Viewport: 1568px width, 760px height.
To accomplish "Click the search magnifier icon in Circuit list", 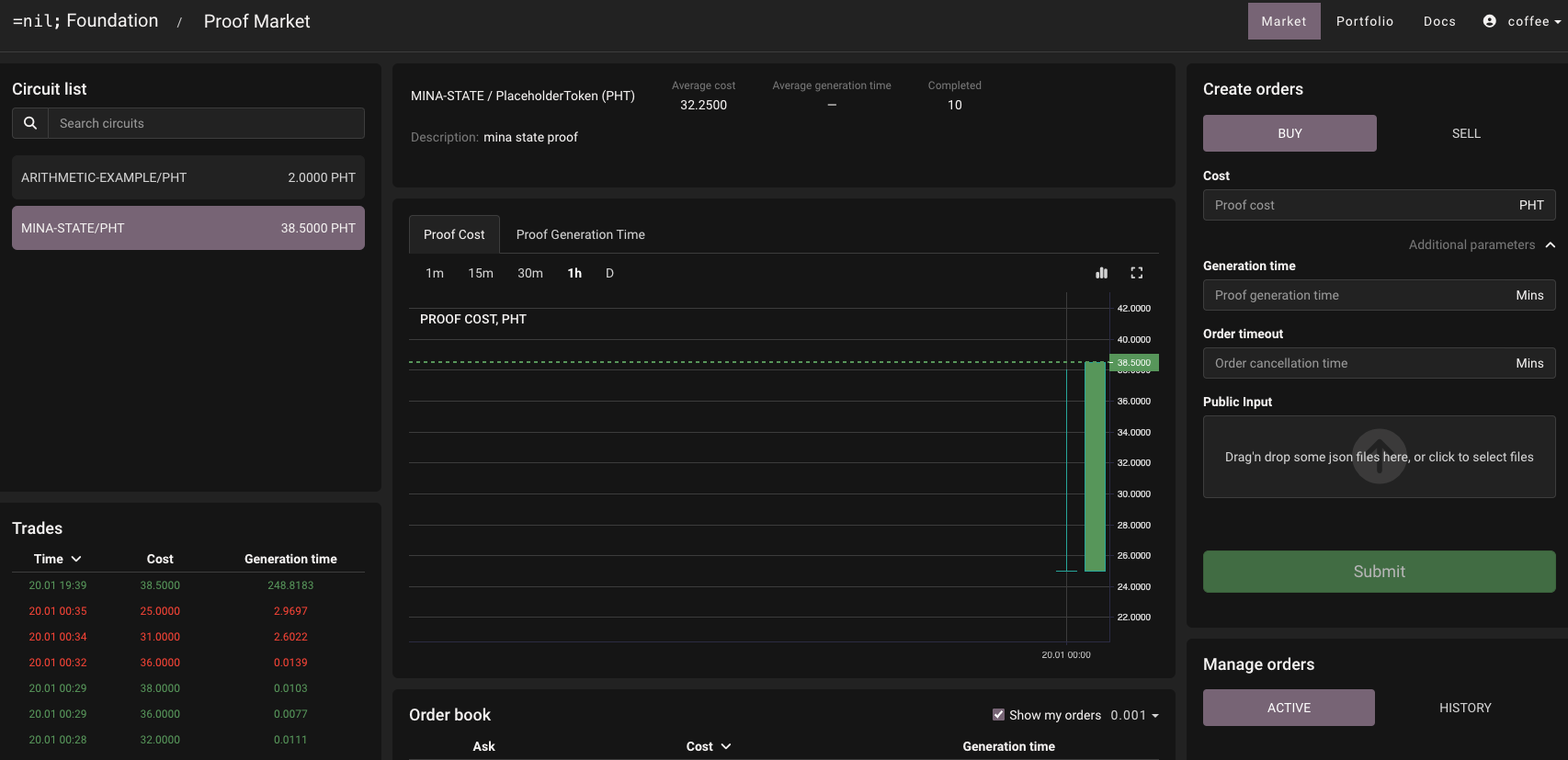I will tap(30, 123).
